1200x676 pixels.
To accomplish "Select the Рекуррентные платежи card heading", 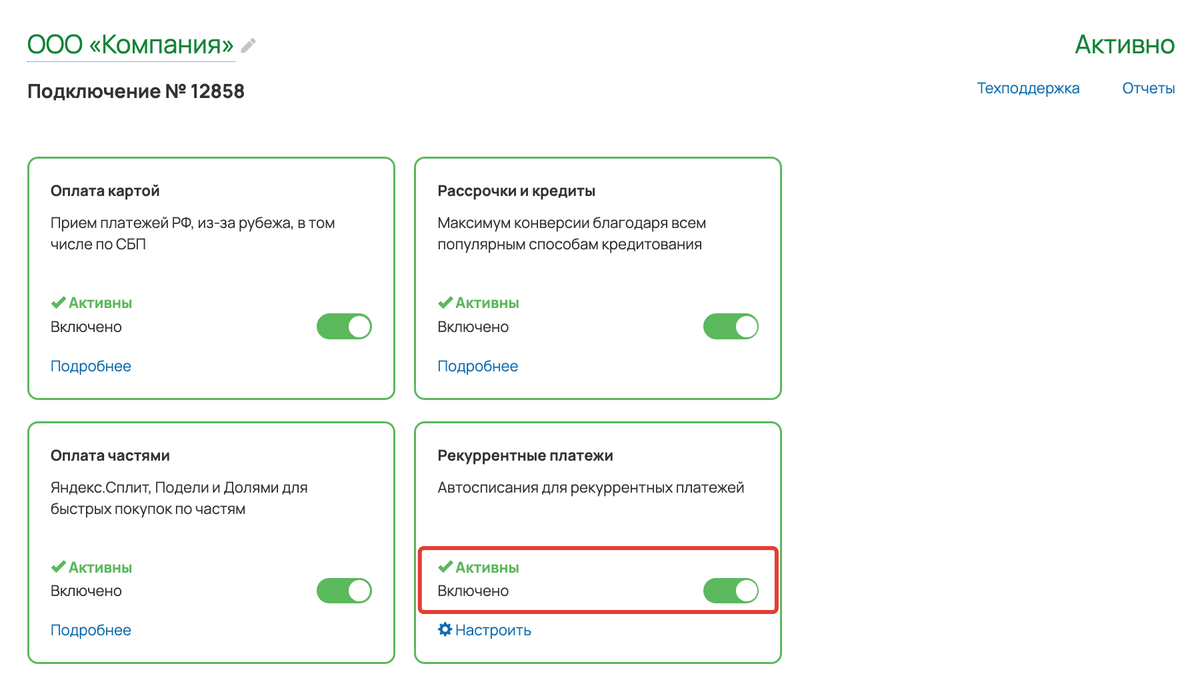I will click(525, 455).
